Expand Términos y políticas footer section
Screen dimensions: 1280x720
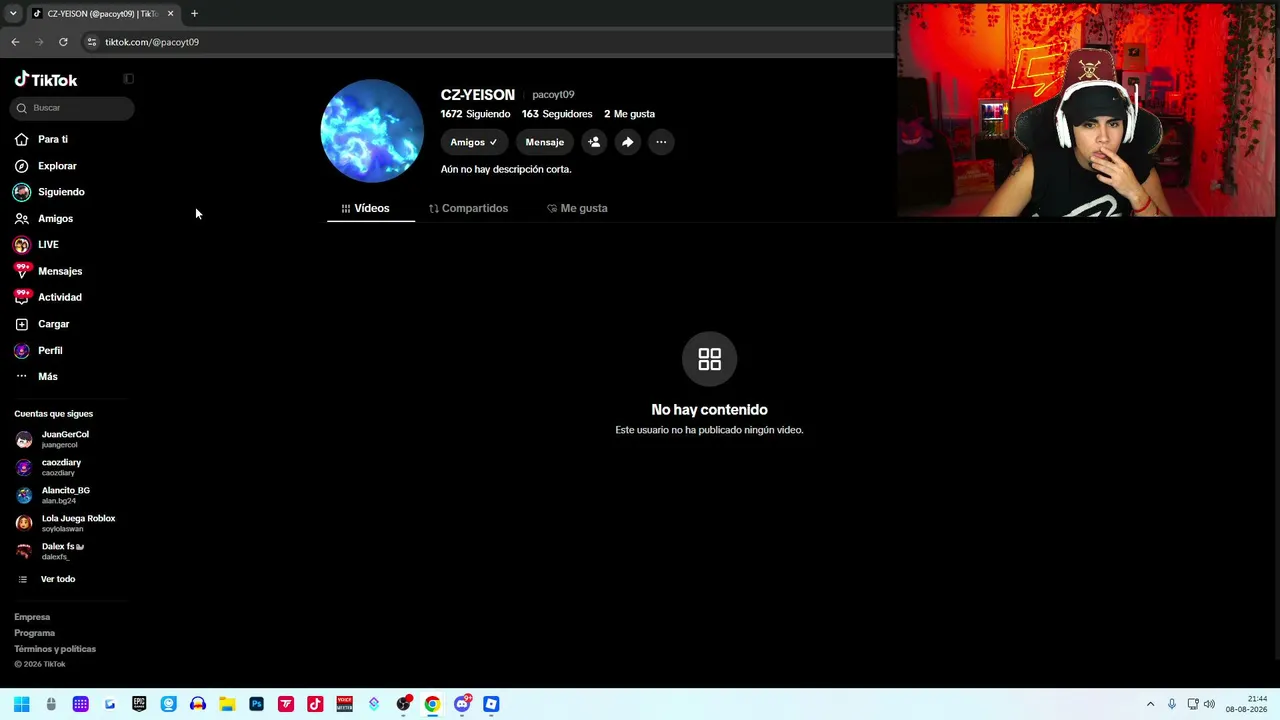55,649
